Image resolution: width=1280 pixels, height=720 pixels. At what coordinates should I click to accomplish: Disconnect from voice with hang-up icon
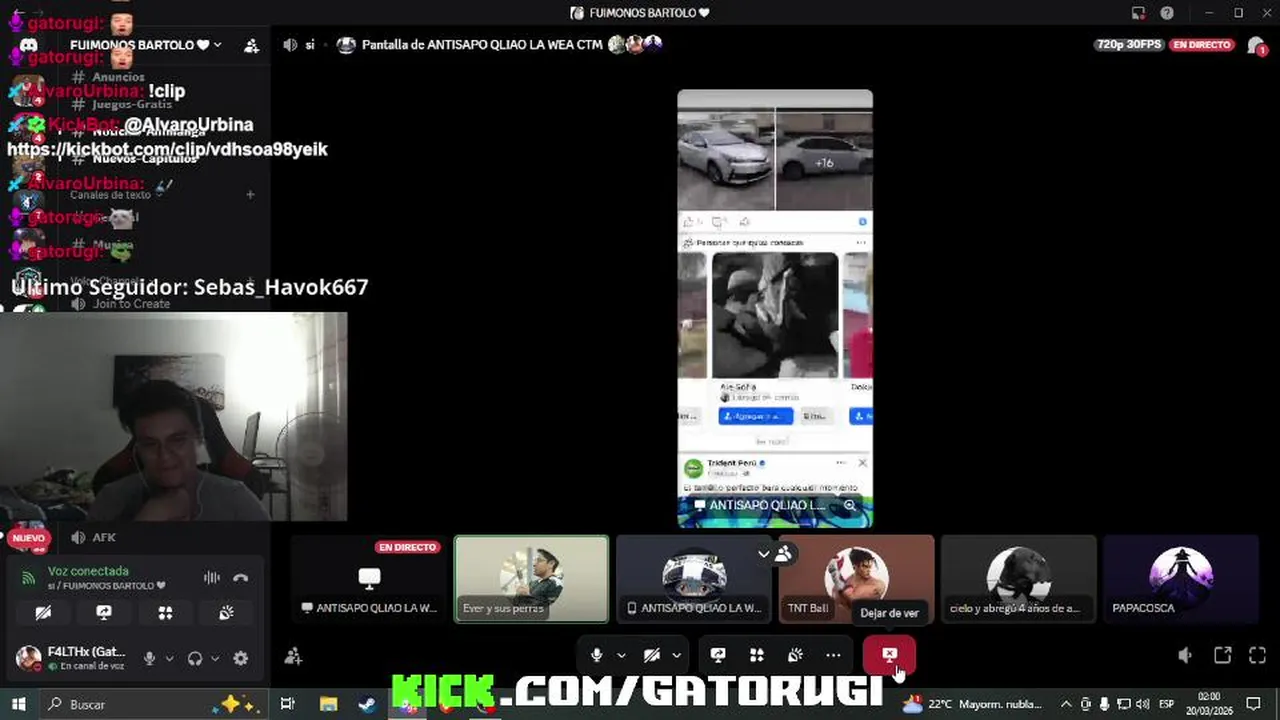(240, 577)
